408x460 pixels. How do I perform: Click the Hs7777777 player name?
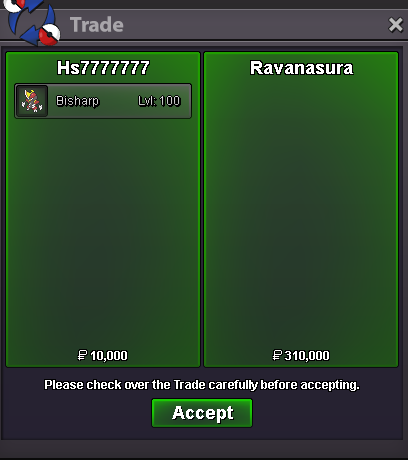[x=103, y=68]
